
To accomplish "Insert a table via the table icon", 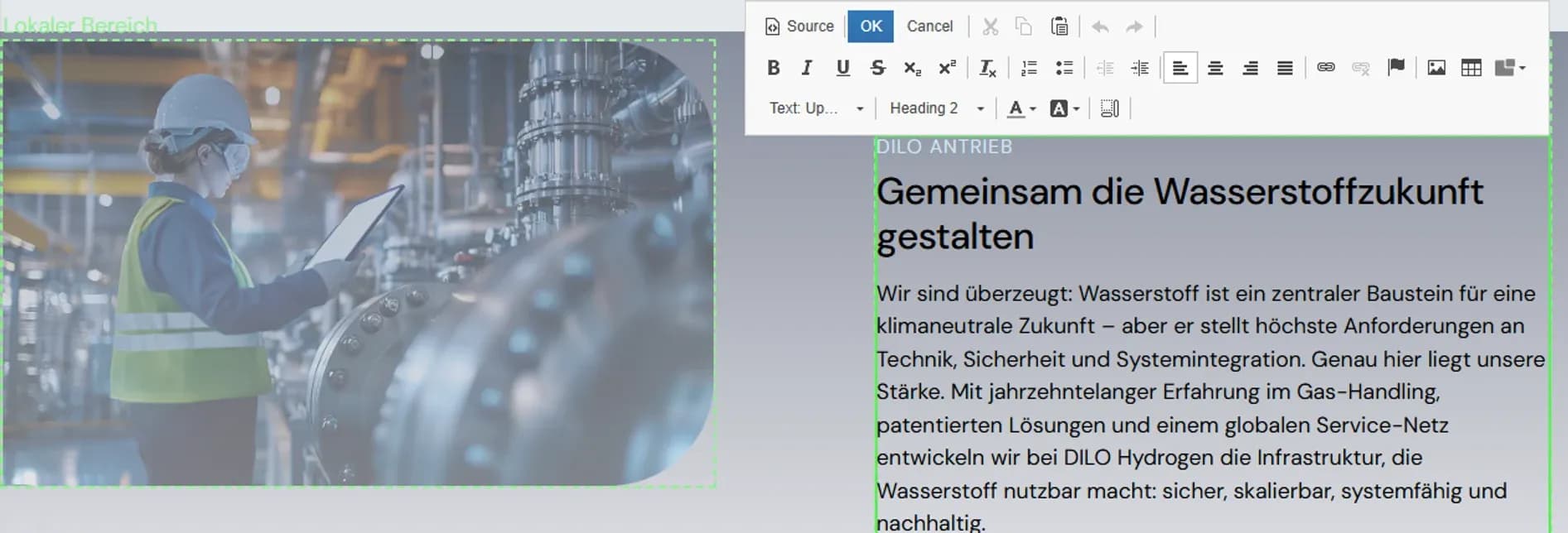I will click(x=1471, y=68).
